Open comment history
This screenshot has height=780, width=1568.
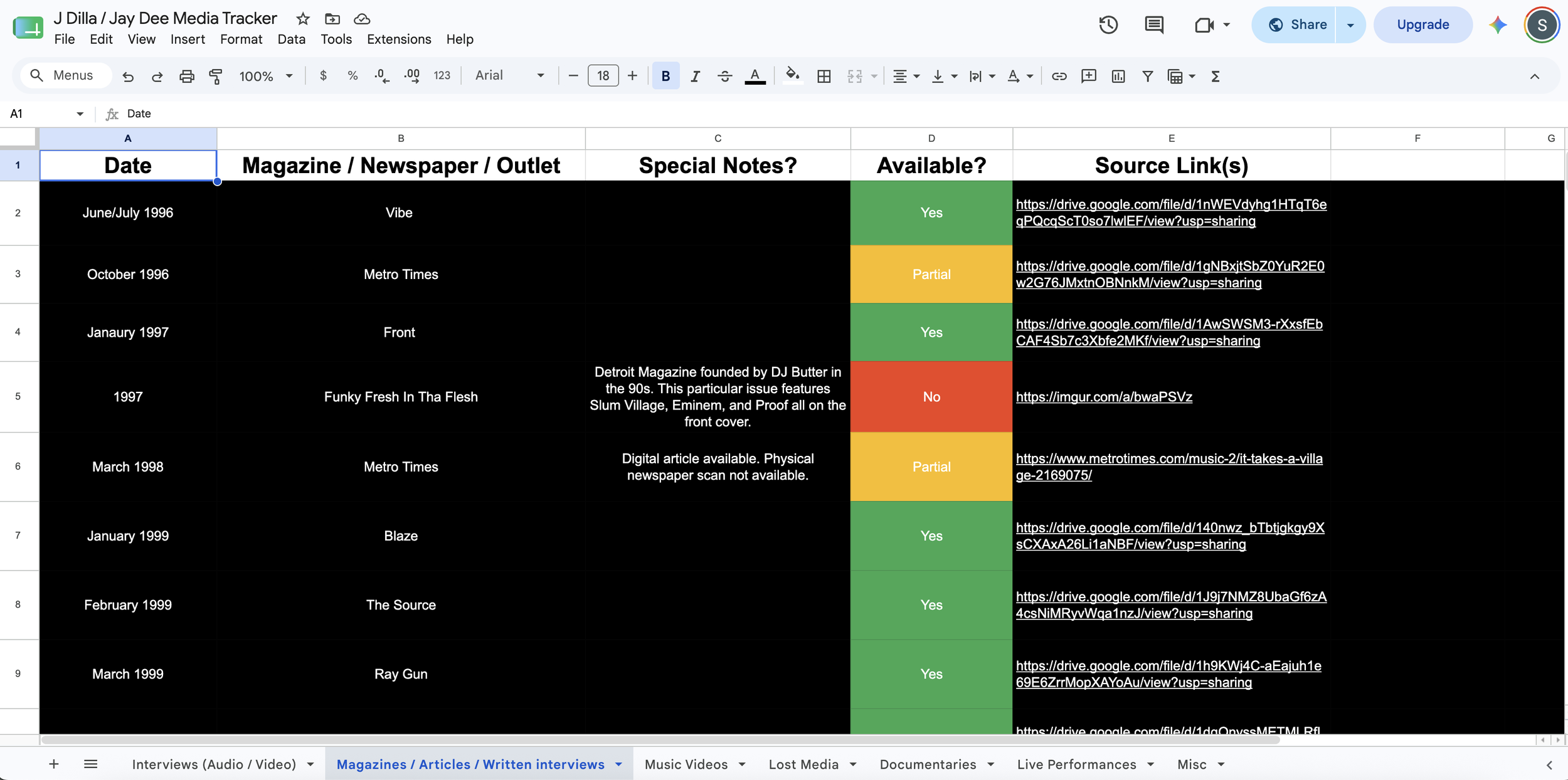(1154, 25)
